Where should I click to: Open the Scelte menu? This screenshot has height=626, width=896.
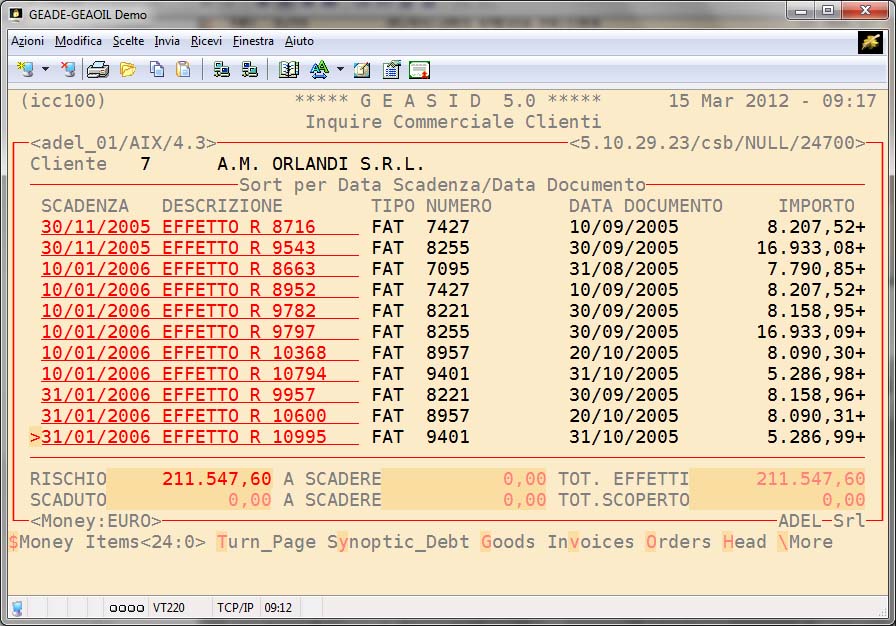point(128,41)
